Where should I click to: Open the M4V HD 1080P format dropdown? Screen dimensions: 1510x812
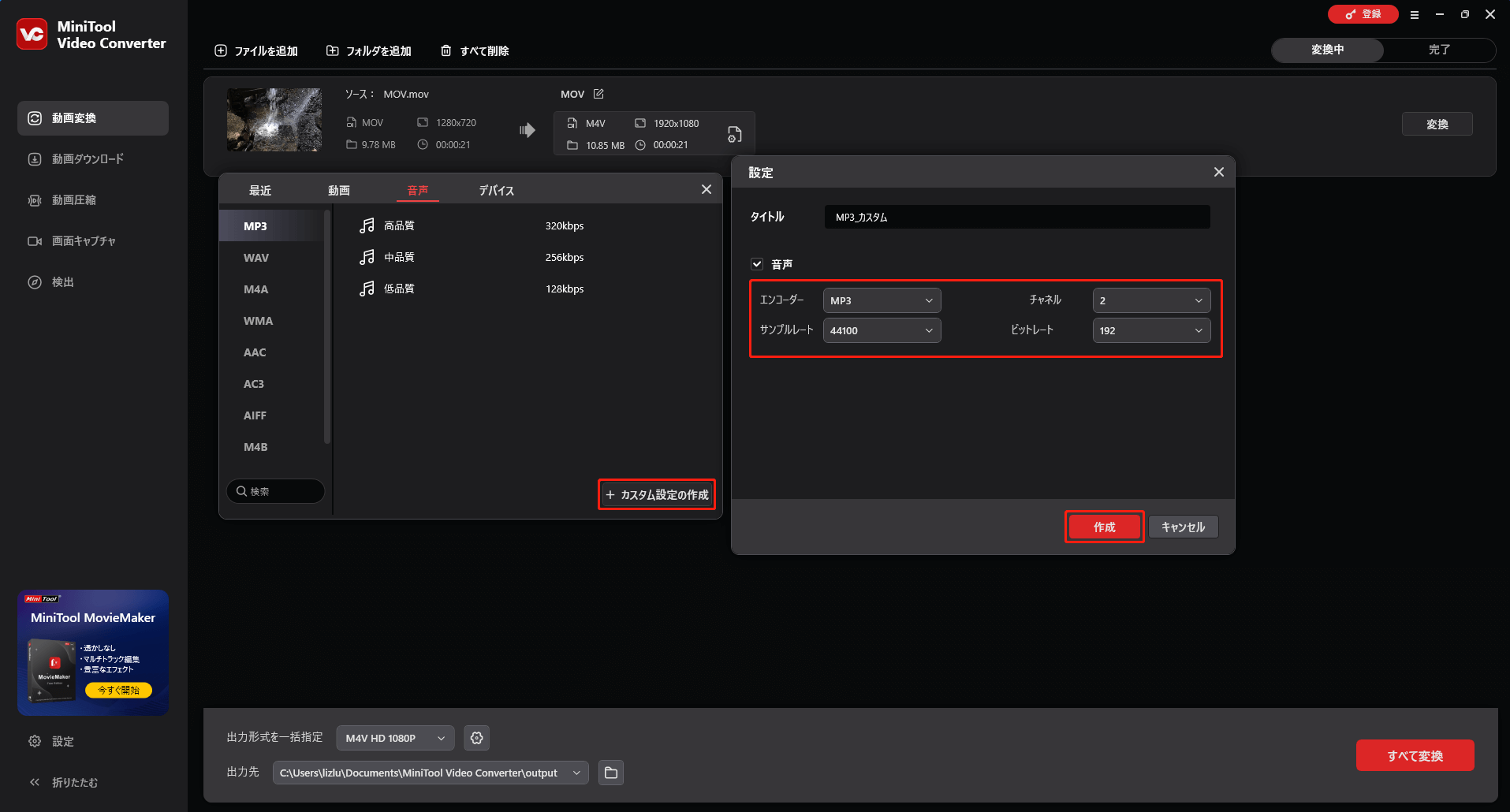pos(395,738)
